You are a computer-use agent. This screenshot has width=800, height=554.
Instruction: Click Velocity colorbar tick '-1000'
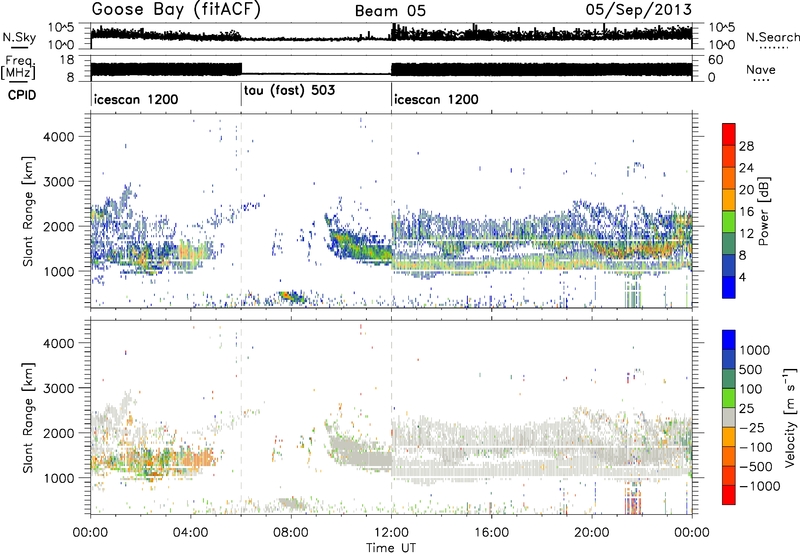point(759,486)
